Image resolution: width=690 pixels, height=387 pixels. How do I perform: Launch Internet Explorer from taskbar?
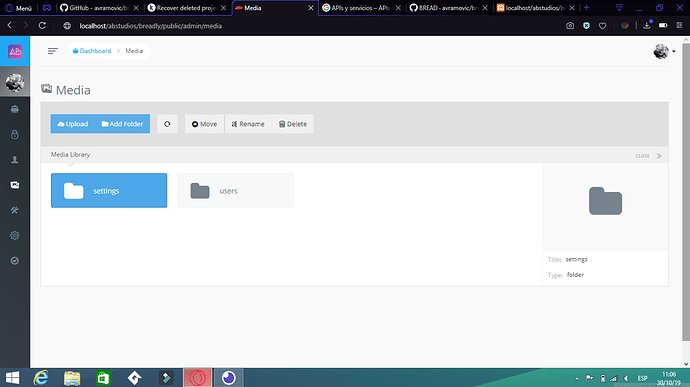41,378
